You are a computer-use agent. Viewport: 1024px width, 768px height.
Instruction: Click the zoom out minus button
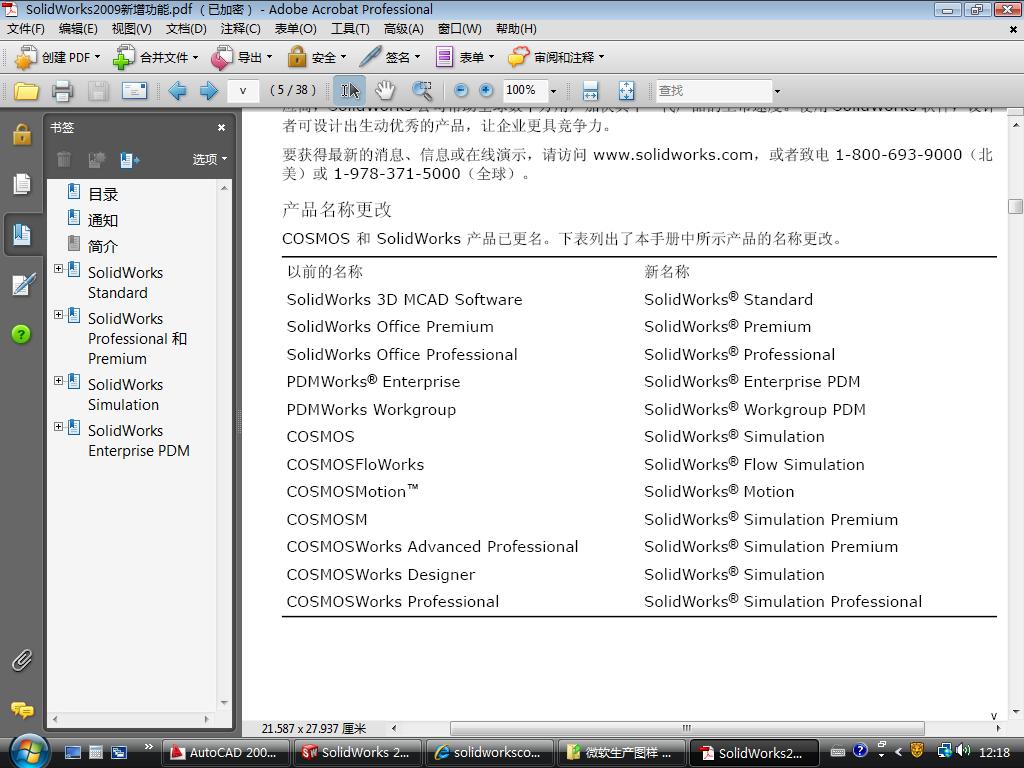pos(460,91)
